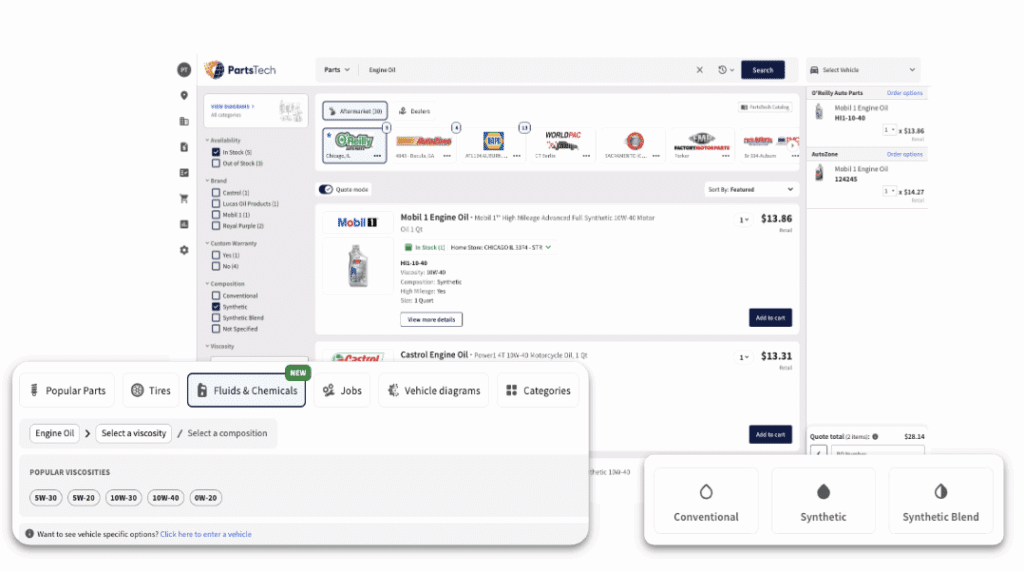The image size is (1024, 572).
Task: Click the quote total info icon
Action: (875, 437)
